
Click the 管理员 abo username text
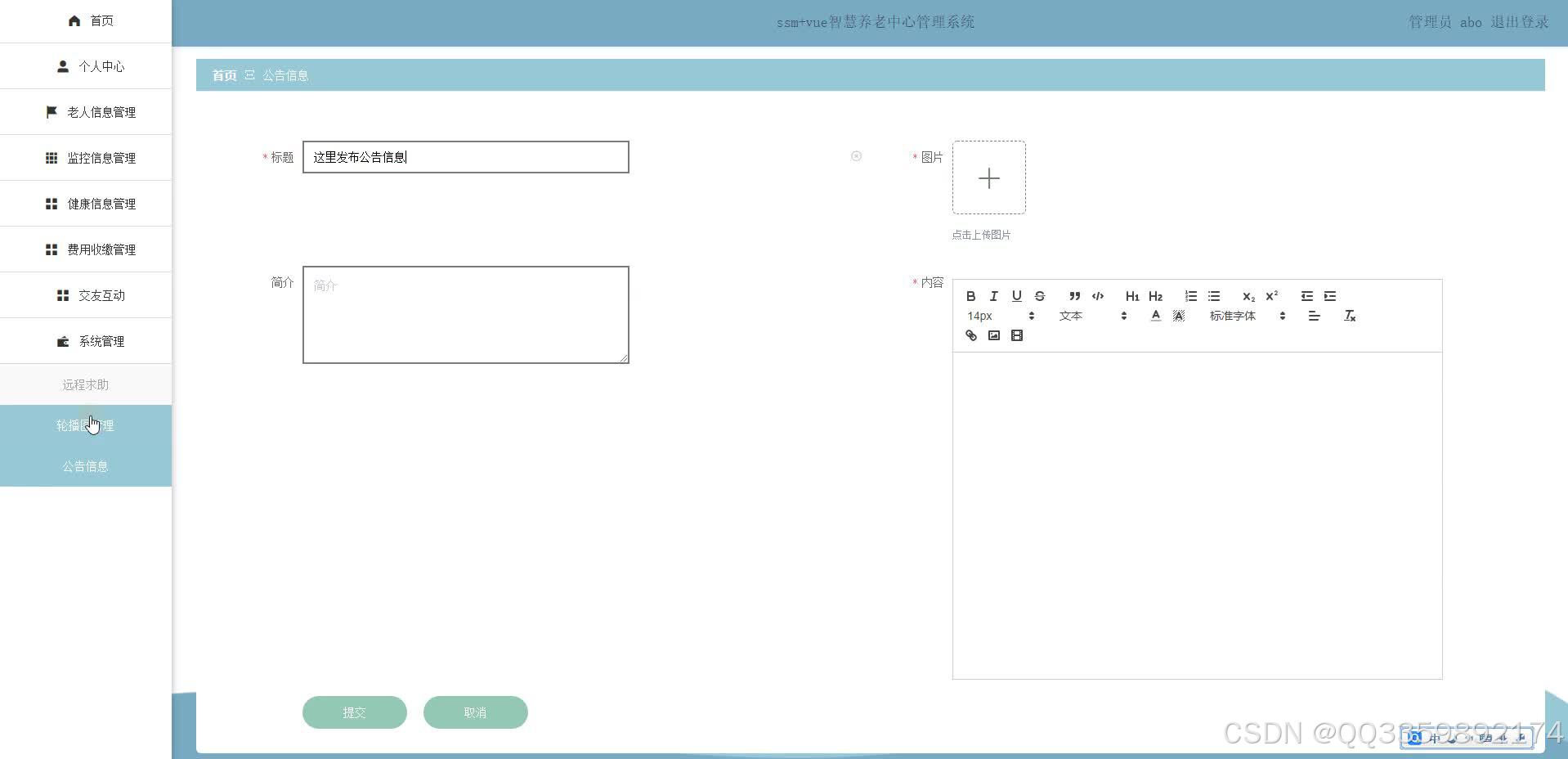tap(1445, 22)
